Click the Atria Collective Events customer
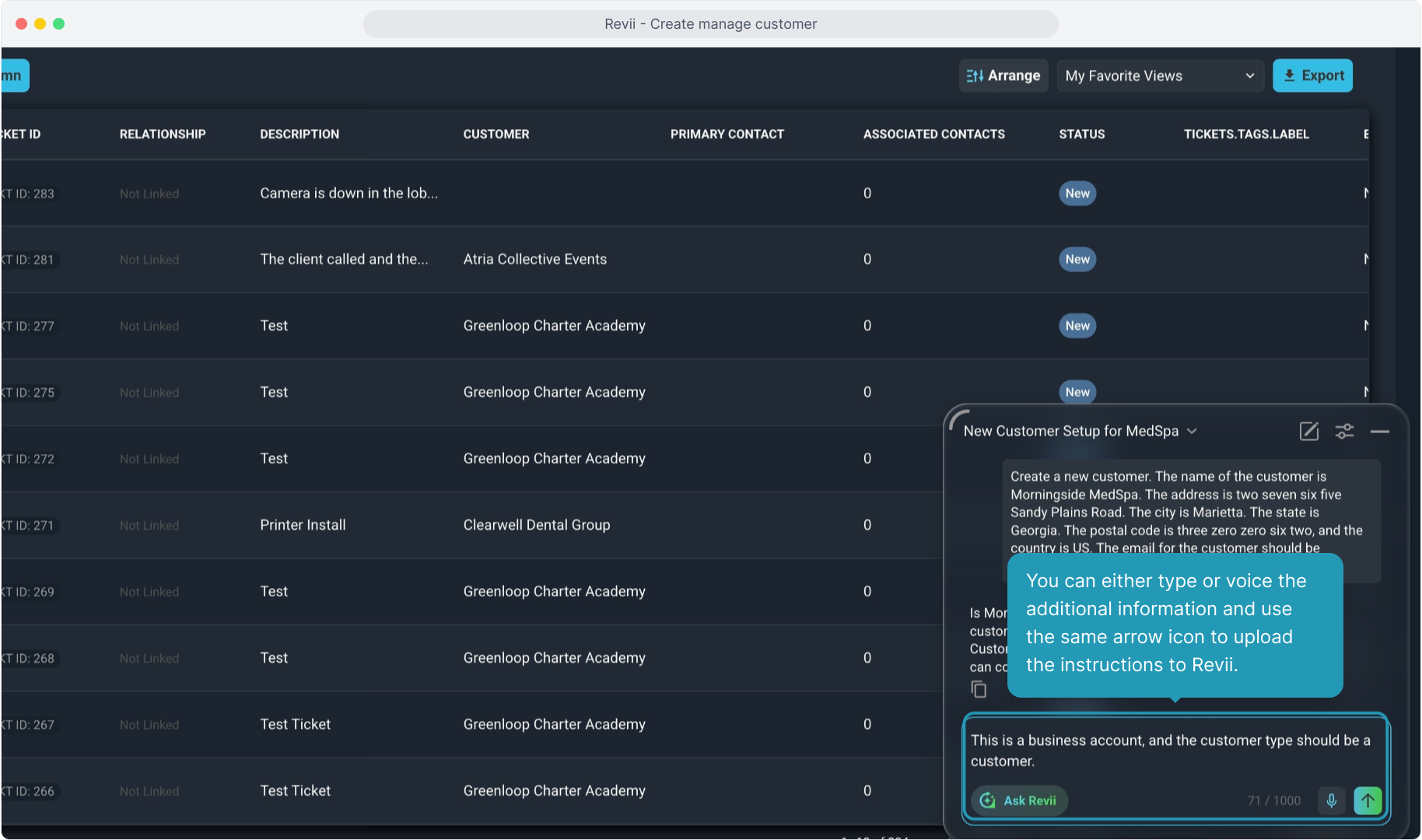1422x840 pixels. point(534,259)
